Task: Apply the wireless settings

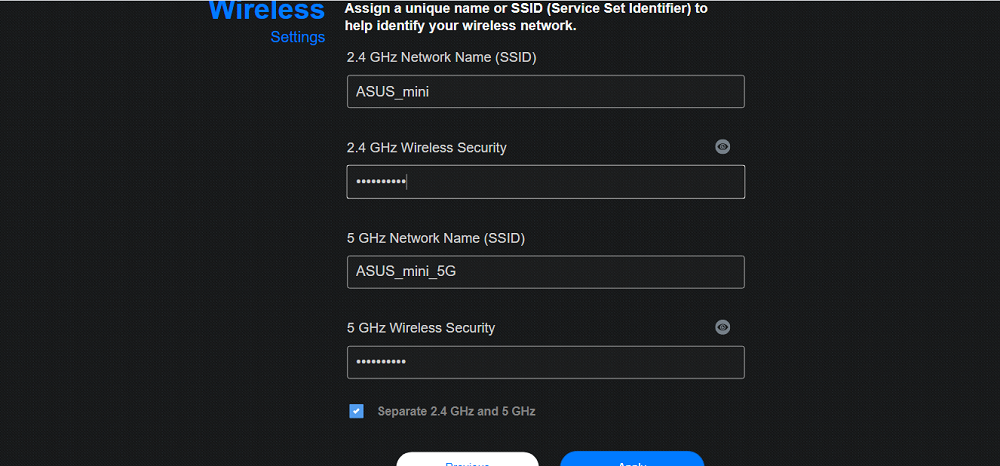Action: (632, 459)
